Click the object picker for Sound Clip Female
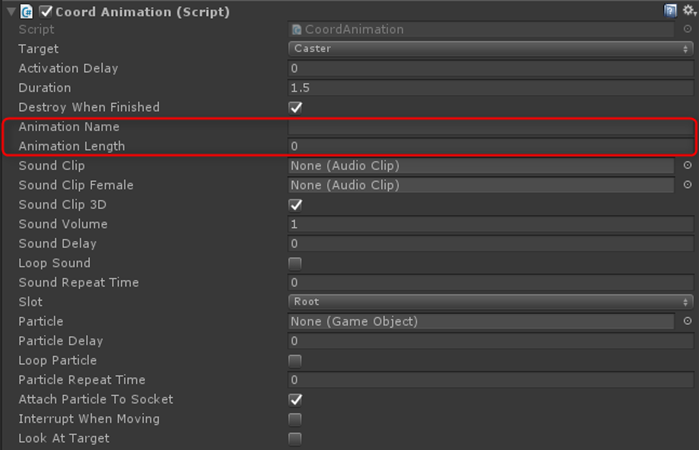The image size is (699, 450). [687, 185]
